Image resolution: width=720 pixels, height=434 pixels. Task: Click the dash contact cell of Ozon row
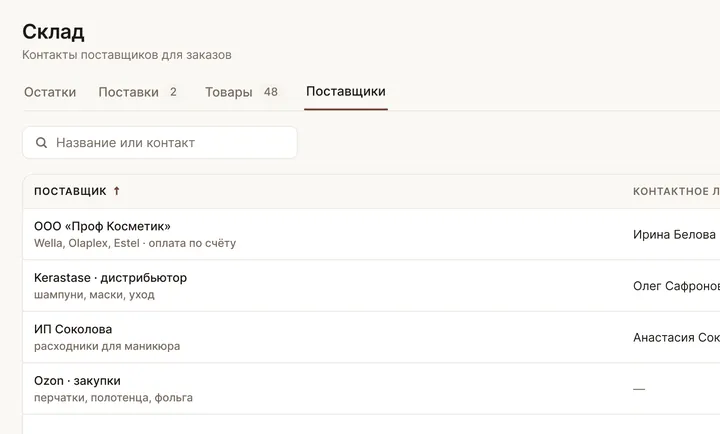tap(639, 389)
